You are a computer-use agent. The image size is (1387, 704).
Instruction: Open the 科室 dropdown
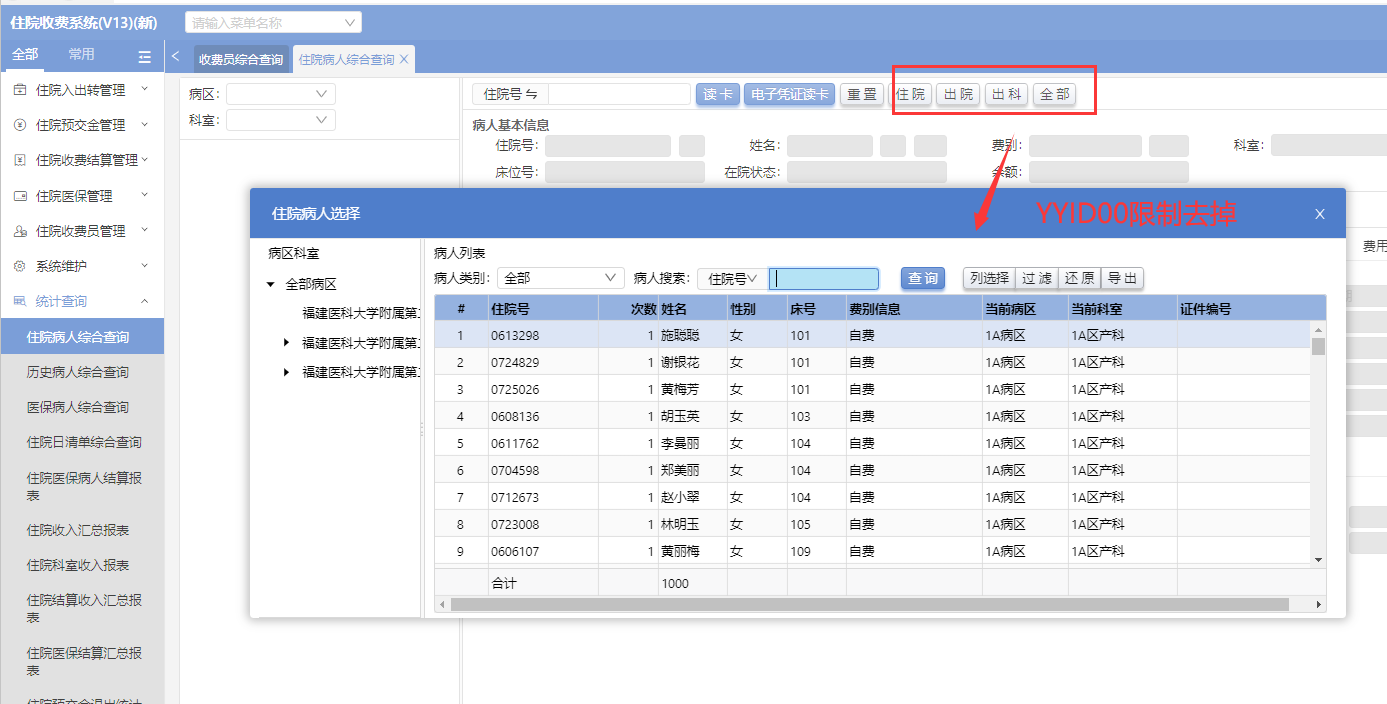(322, 120)
